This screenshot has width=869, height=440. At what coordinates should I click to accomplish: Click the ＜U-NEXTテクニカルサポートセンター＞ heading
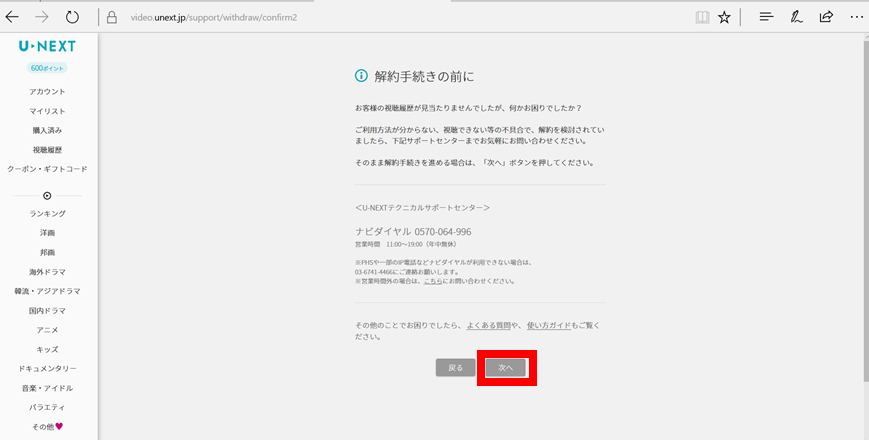pos(422,208)
